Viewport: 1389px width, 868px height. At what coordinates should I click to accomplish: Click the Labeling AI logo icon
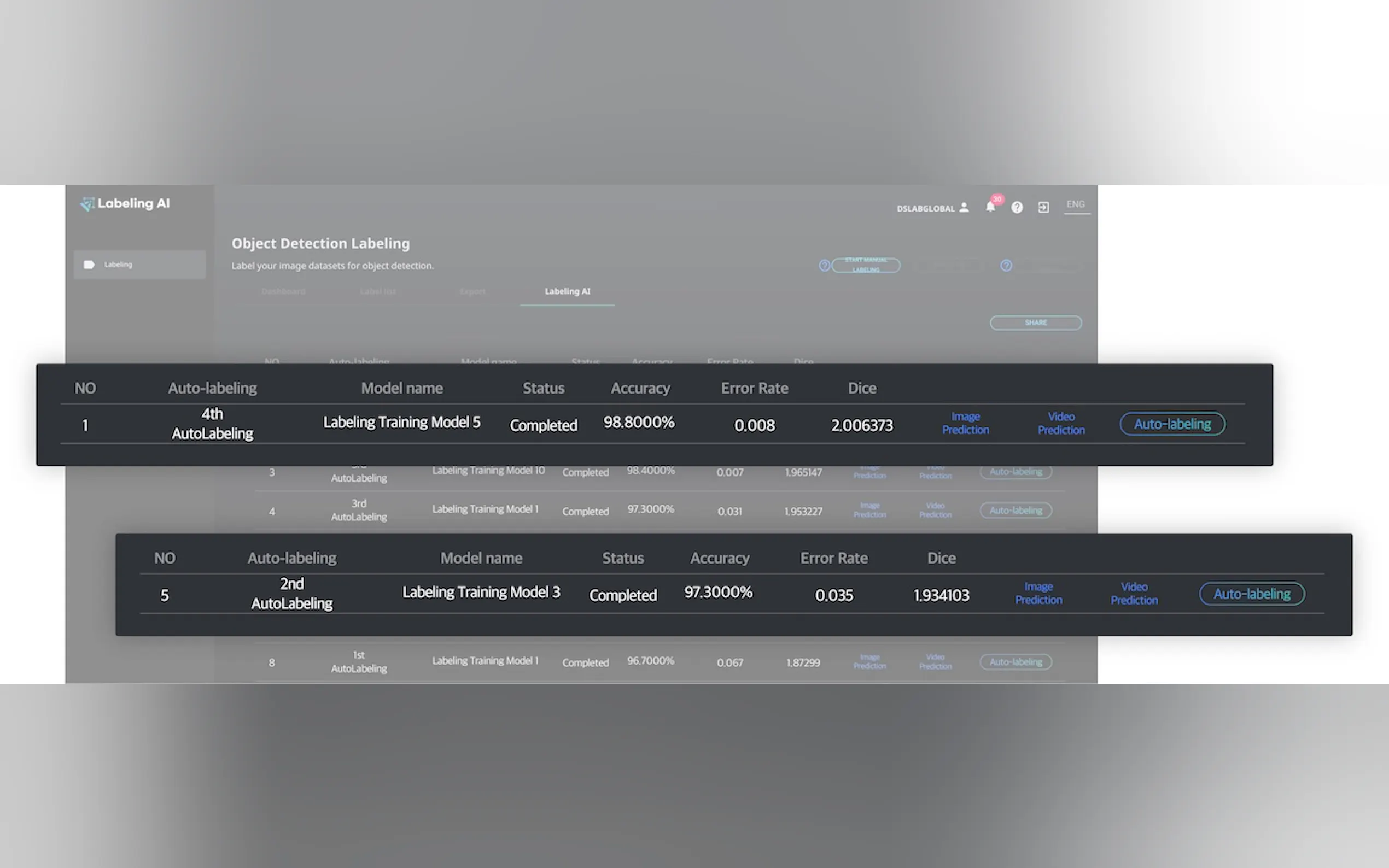87,204
